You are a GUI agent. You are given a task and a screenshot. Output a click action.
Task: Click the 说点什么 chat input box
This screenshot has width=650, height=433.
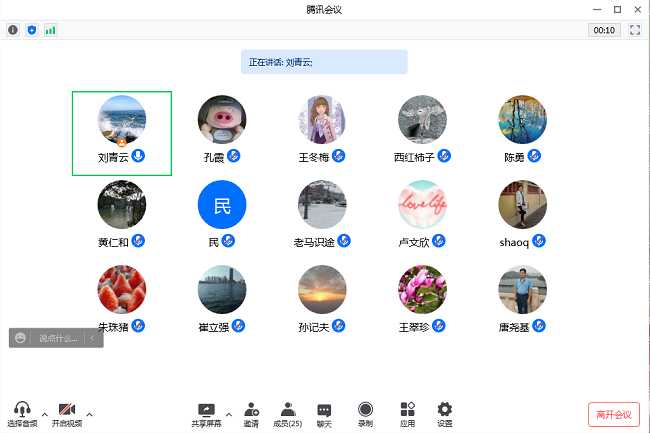click(x=58, y=338)
